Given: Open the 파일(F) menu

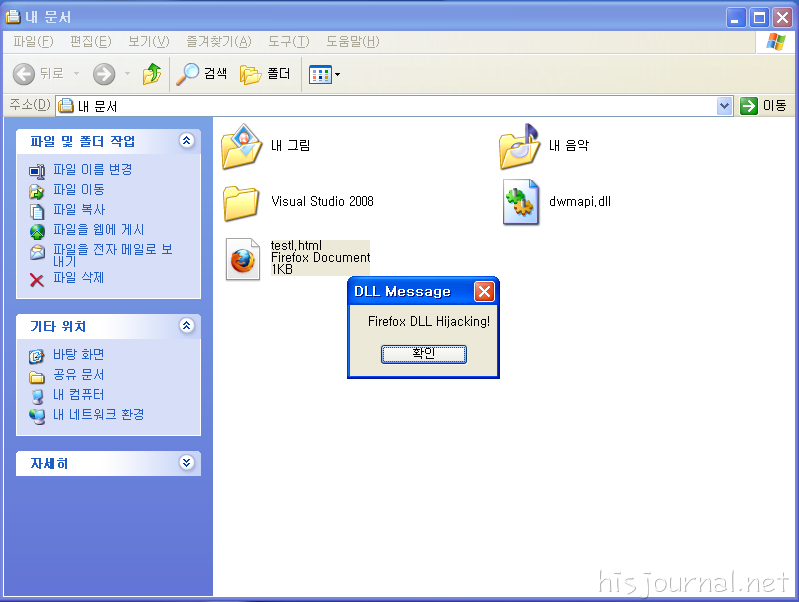Looking at the screenshot, I should 33,42.
